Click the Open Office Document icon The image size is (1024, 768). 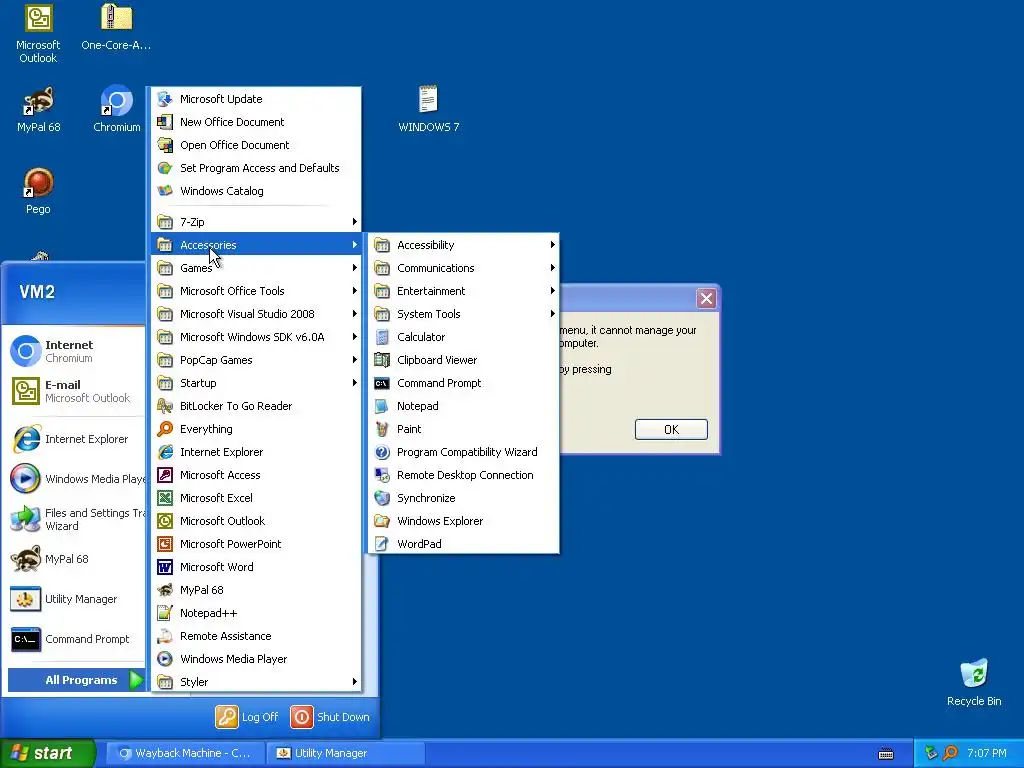165,145
